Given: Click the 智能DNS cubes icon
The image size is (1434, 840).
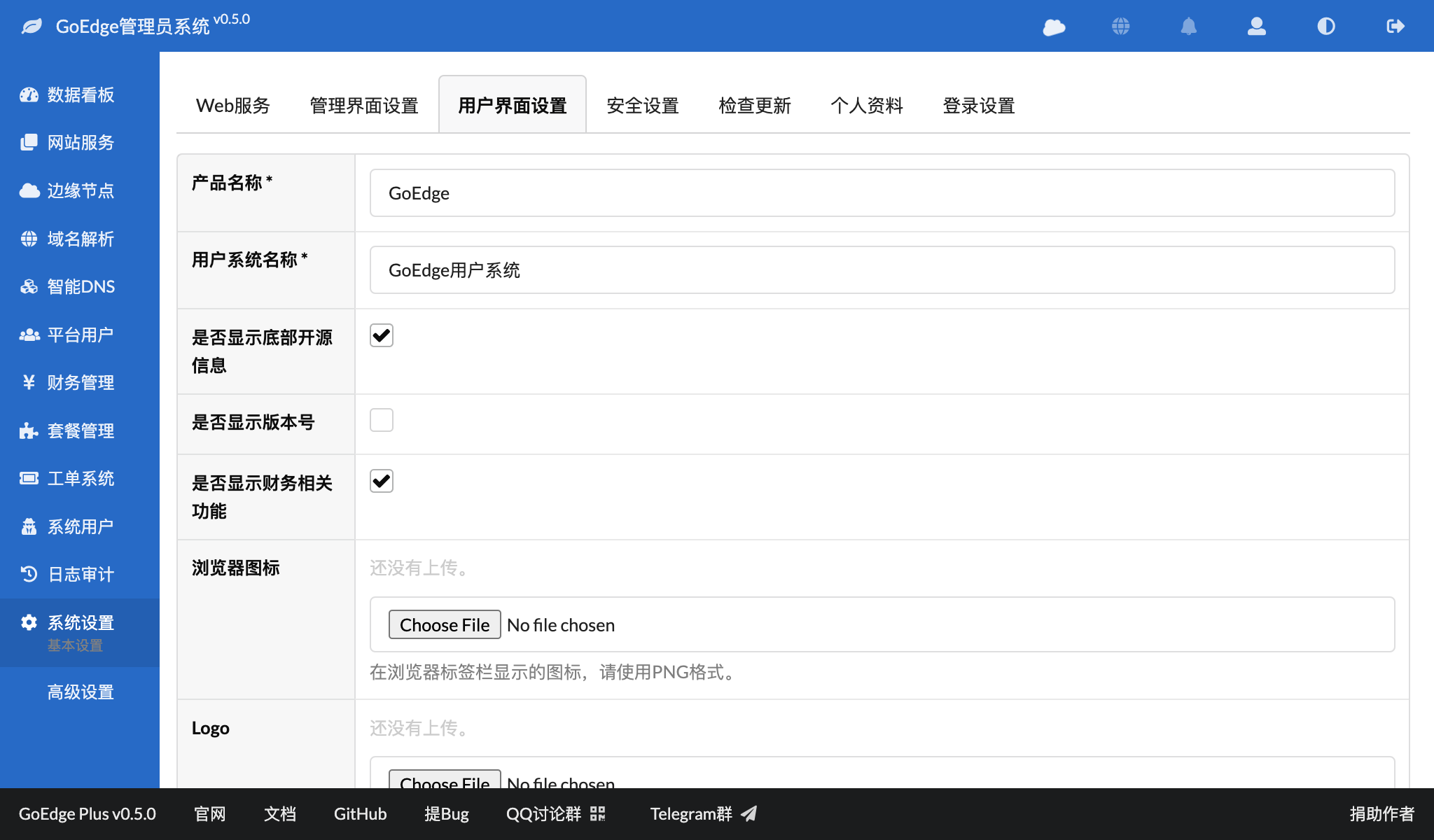Looking at the screenshot, I should click(x=29, y=286).
